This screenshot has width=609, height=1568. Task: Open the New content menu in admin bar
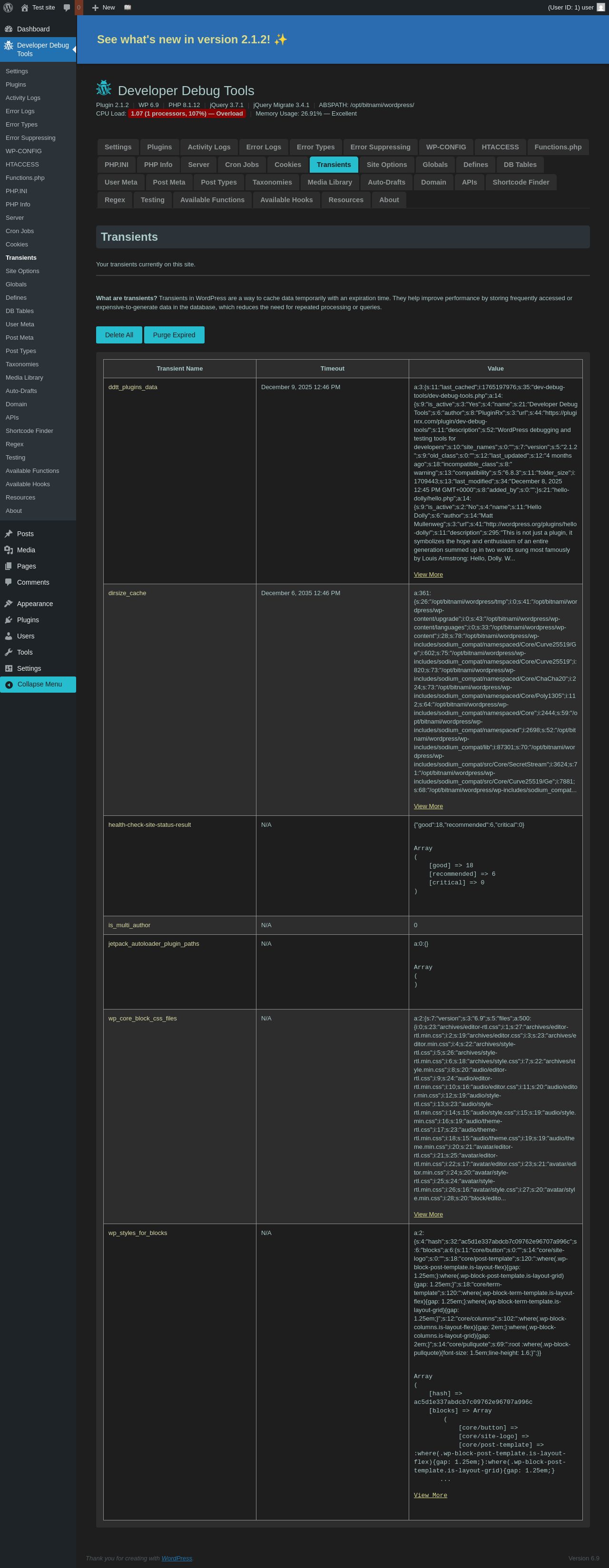pos(104,7)
